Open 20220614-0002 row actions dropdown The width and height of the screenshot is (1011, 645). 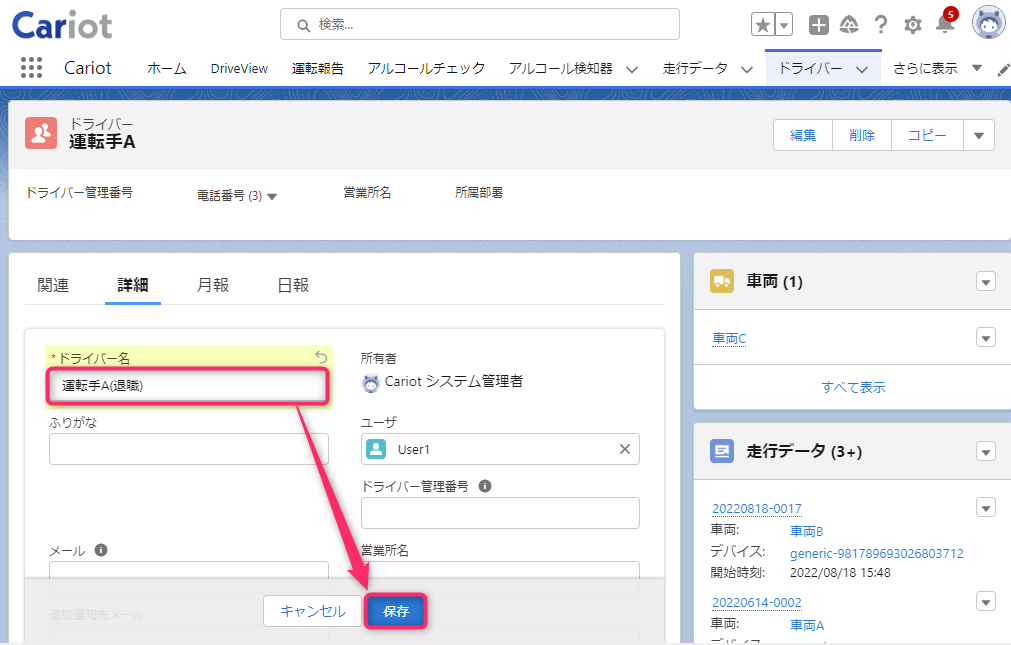pyautogui.click(x=986, y=602)
